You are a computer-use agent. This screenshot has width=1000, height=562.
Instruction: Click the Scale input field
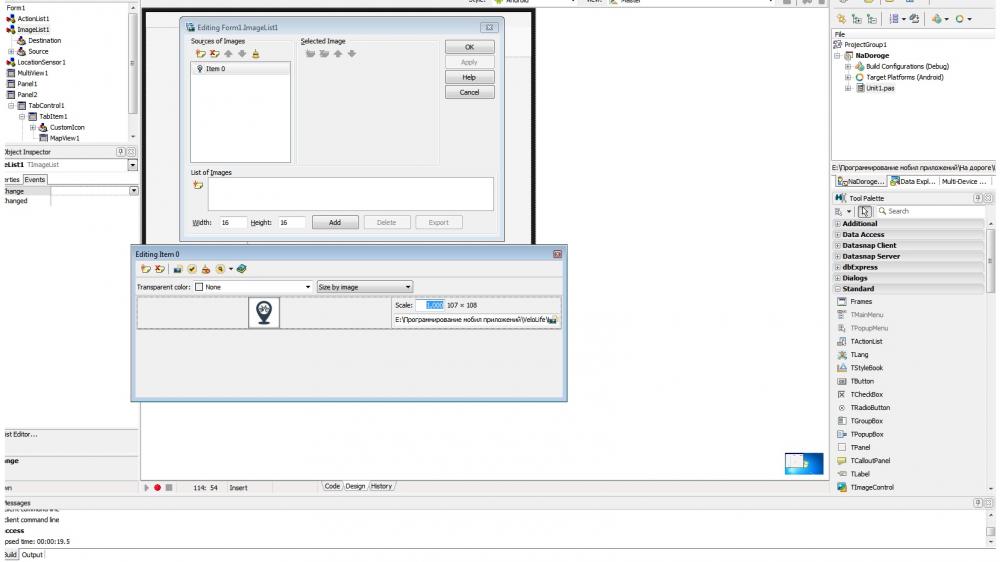tap(430, 305)
